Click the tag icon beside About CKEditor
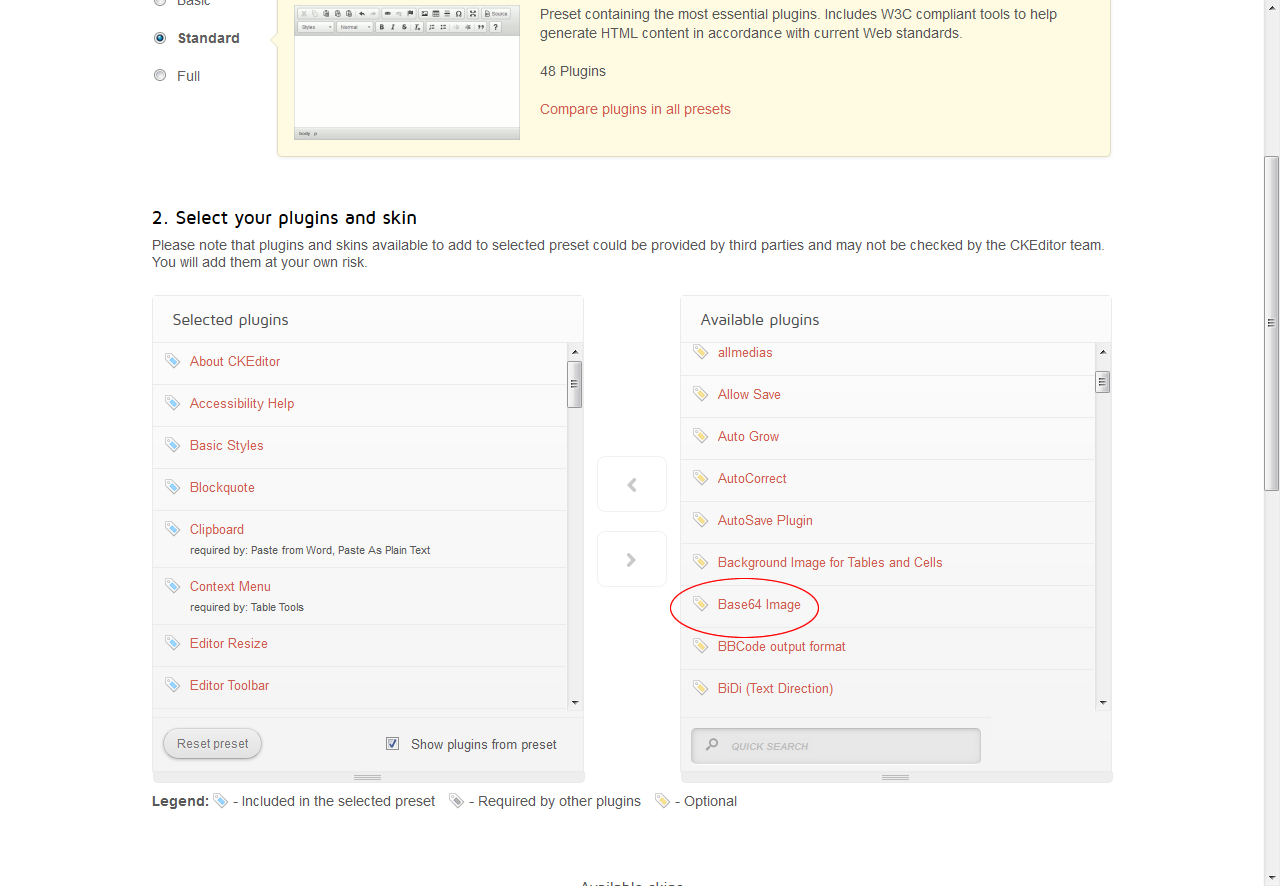Viewport: 1280px width, 886px height. point(172,361)
